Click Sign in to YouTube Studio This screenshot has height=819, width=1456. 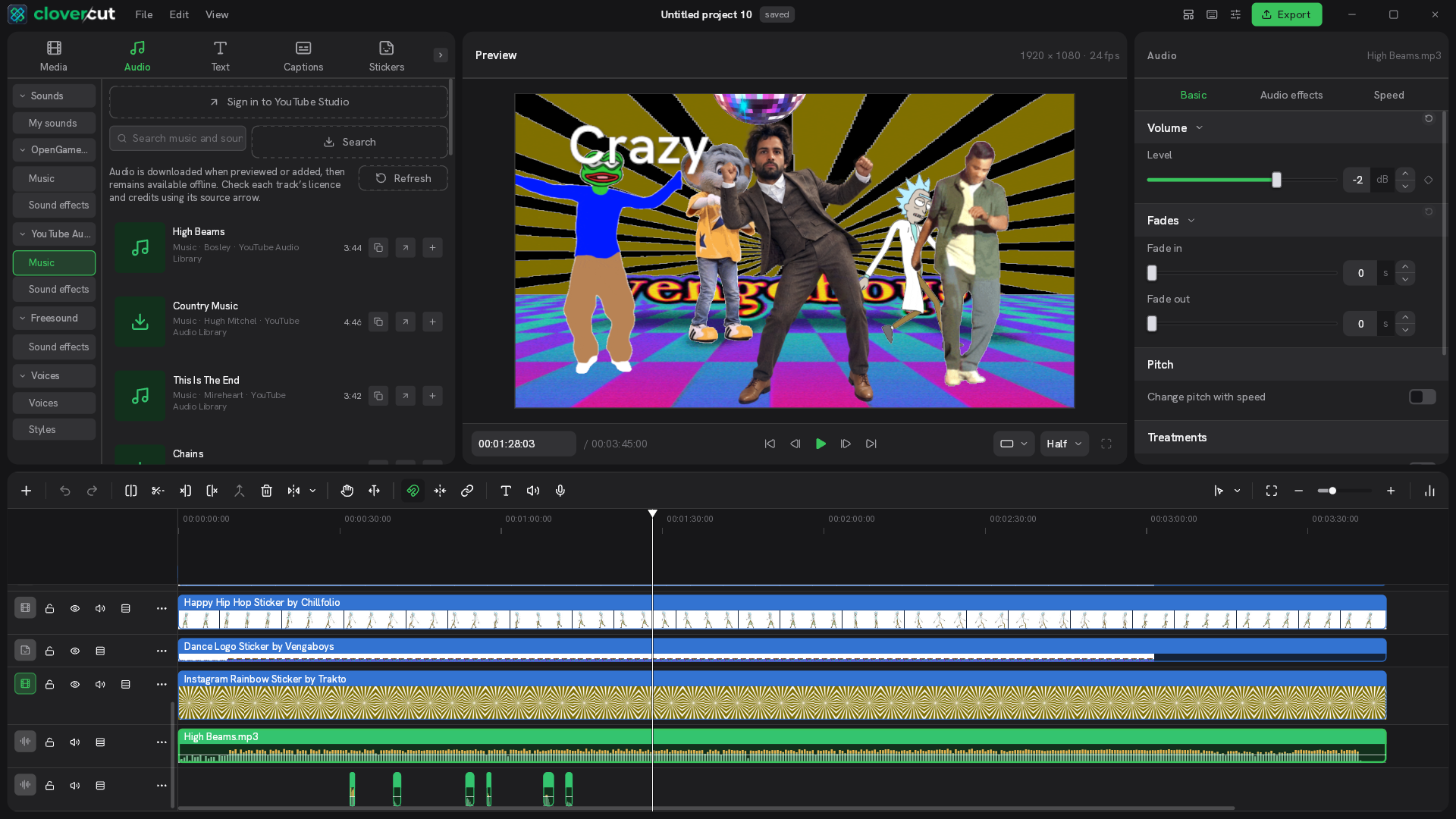click(x=279, y=102)
